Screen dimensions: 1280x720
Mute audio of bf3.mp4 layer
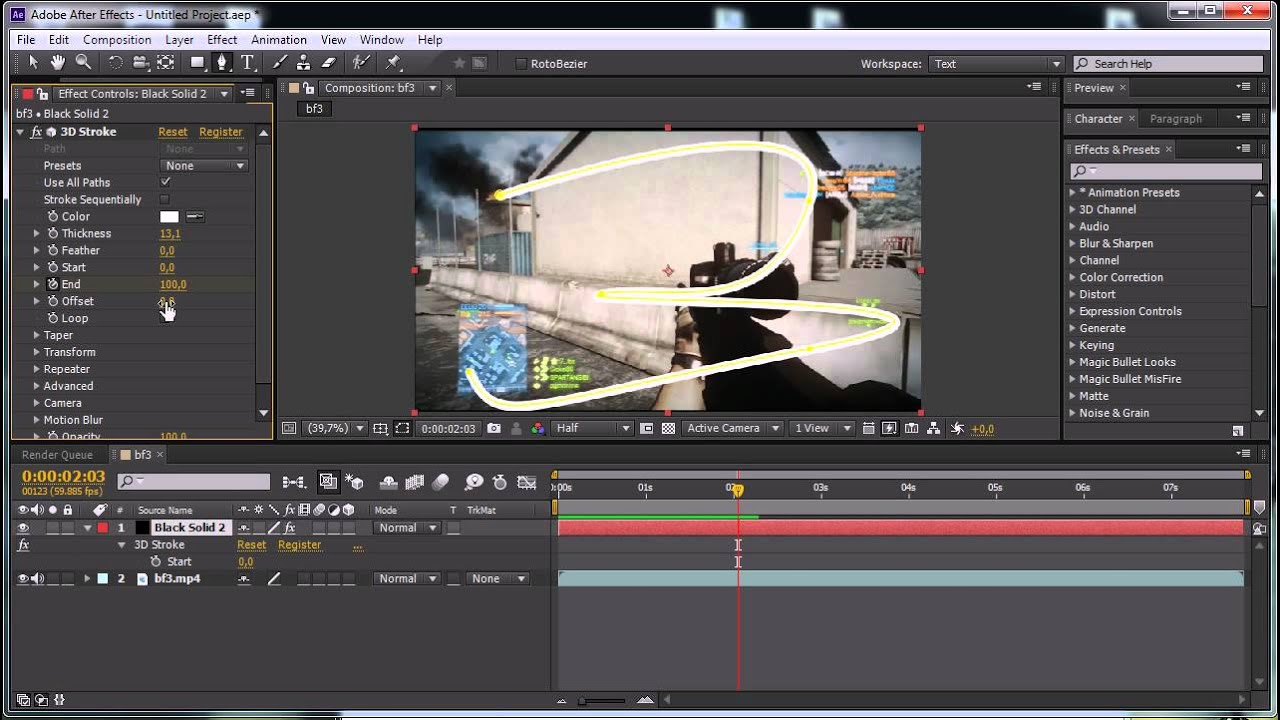[37, 578]
